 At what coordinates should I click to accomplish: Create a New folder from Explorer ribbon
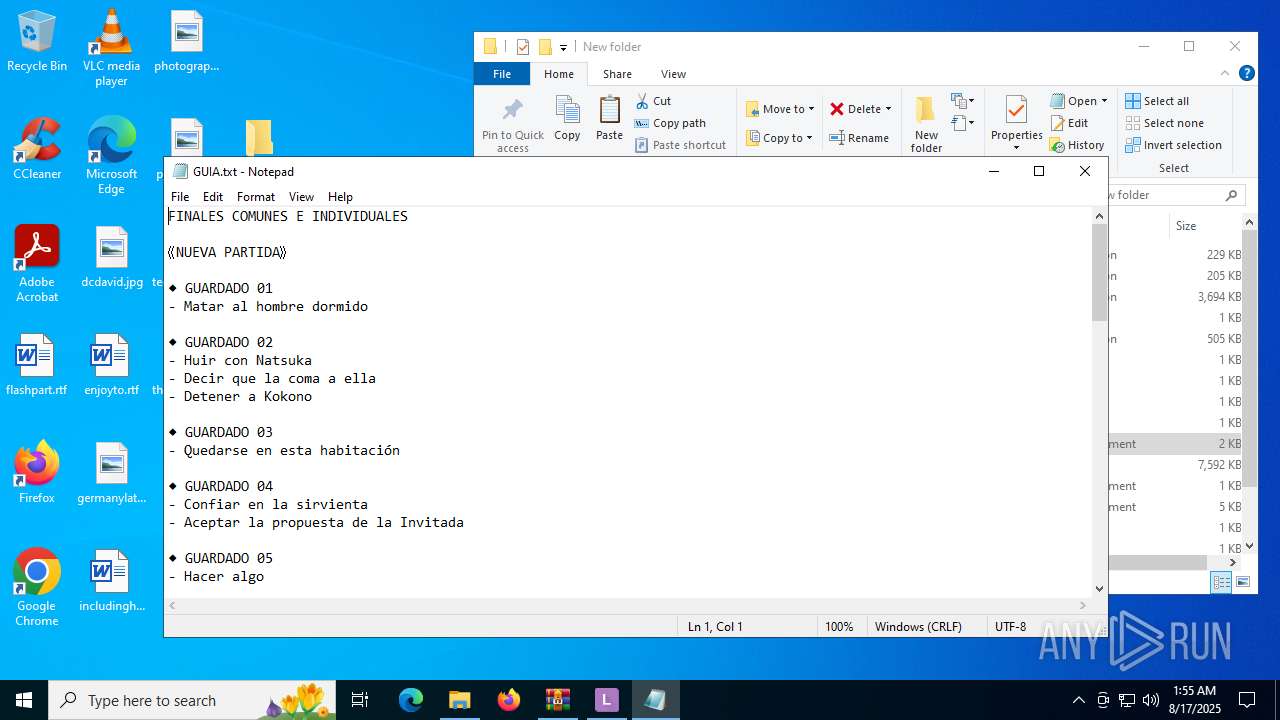926,125
